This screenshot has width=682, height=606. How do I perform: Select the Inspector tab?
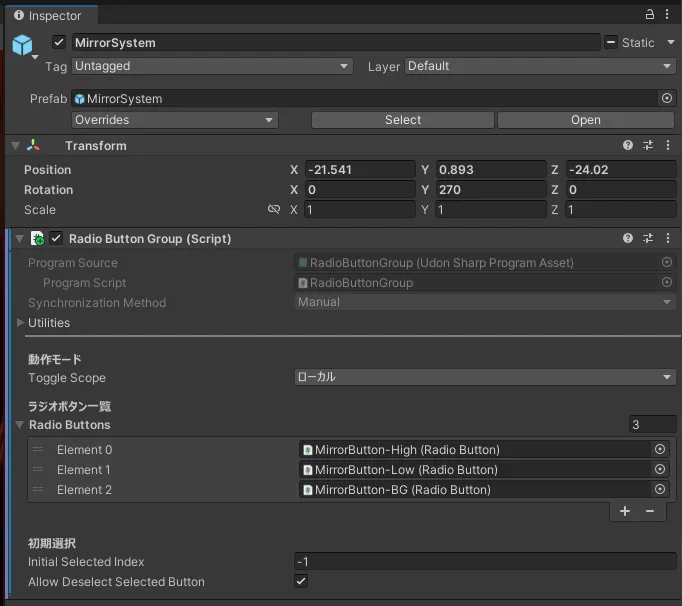point(48,15)
